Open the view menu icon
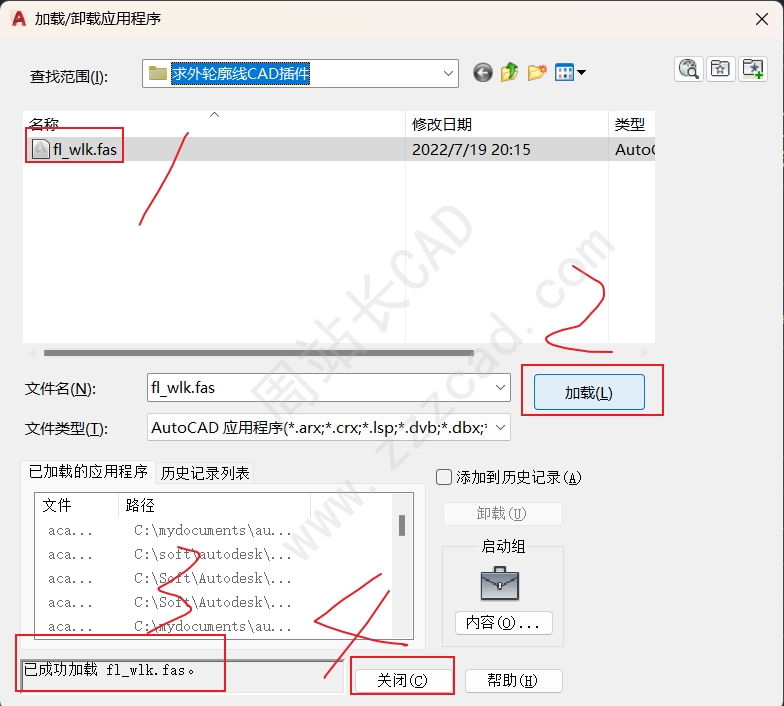The image size is (784, 706). coord(570,73)
